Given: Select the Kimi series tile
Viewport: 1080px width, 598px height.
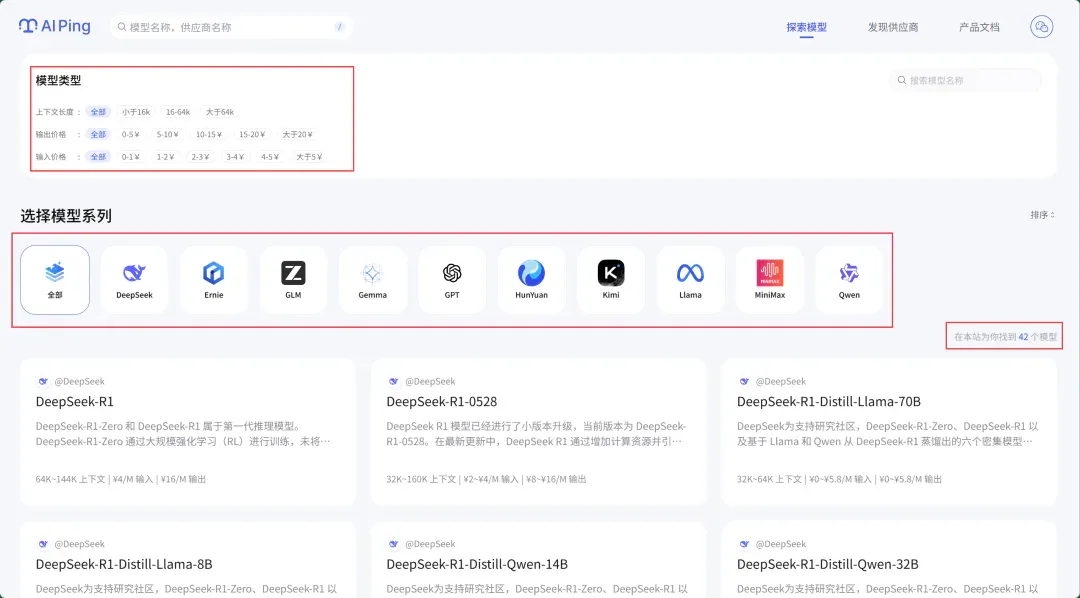Looking at the screenshot, I should [x=611, y=280].
